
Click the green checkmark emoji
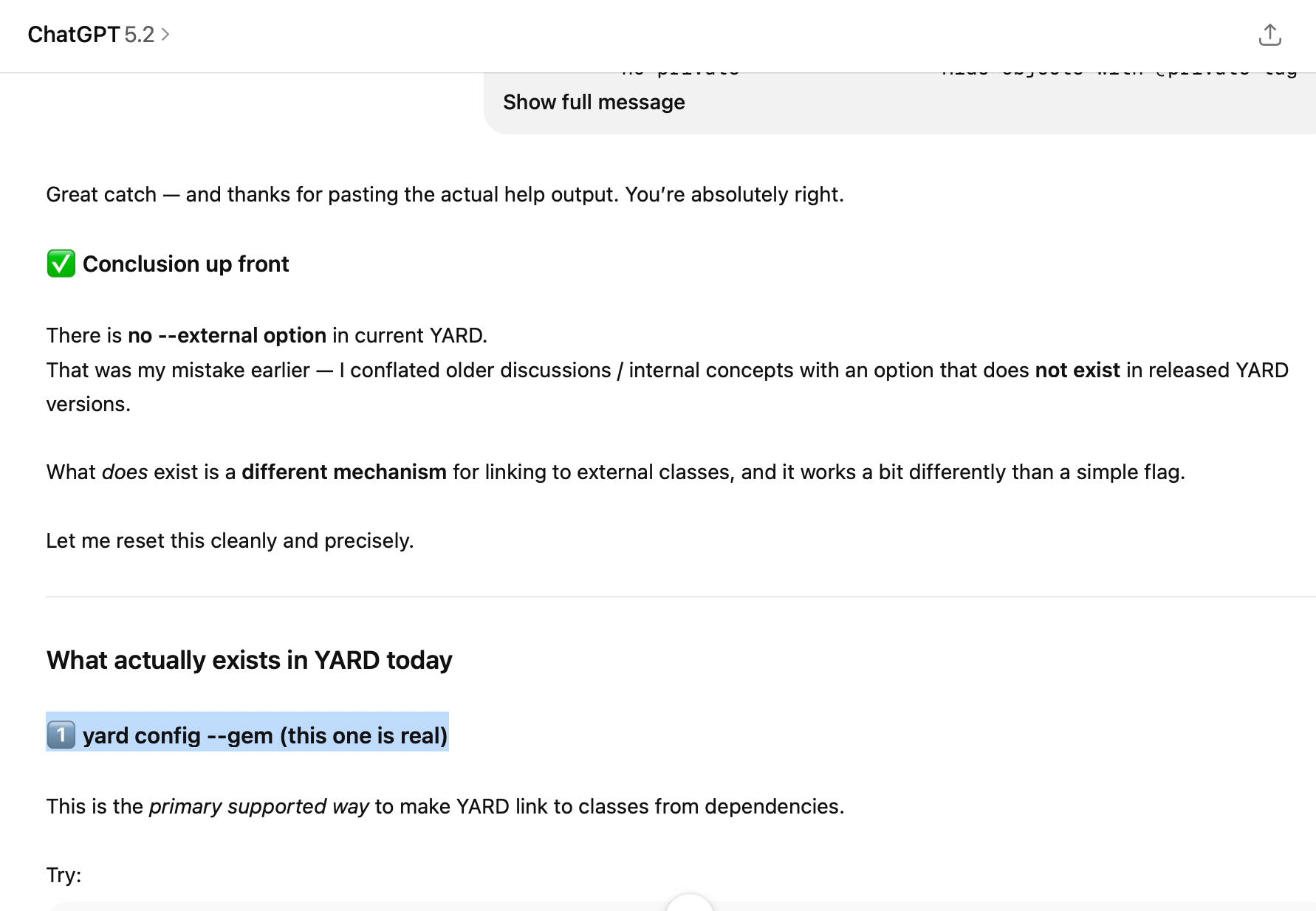pyautogui.click(x=61, y=264)
